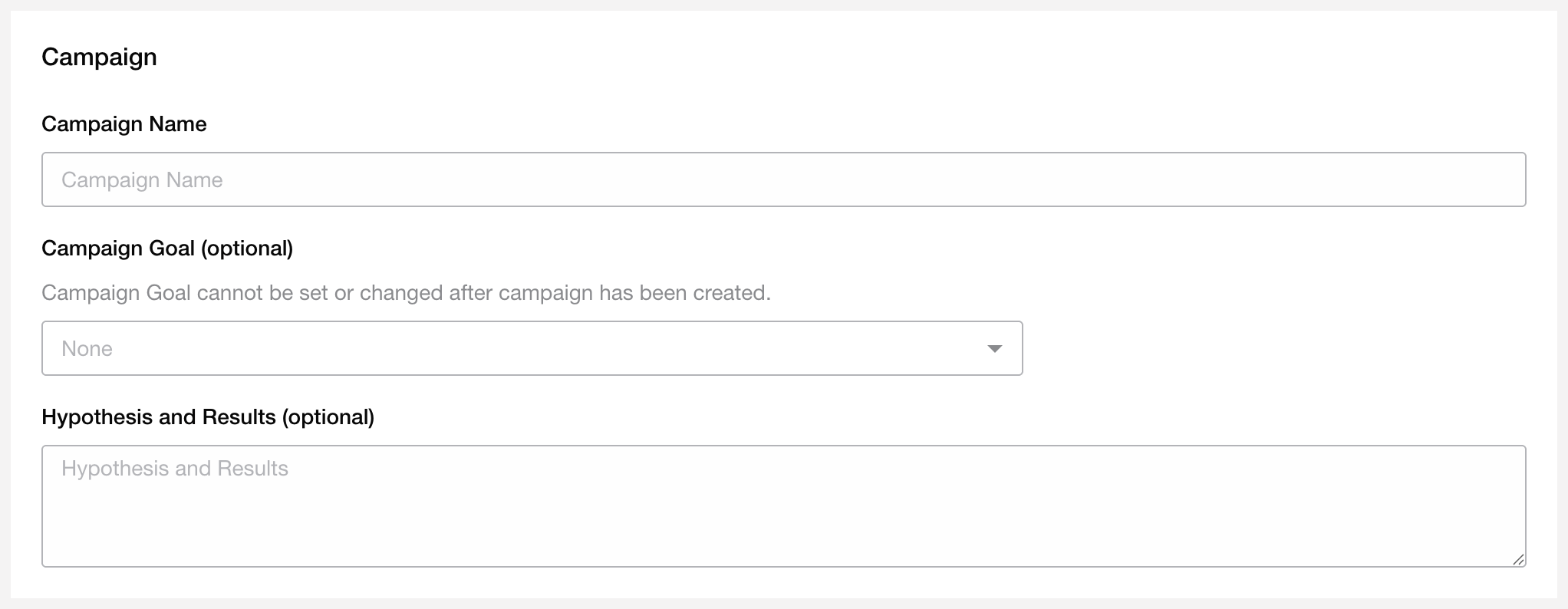Click inside the Hypothesis and Results textarea
Viewport: 1568px width, 609px height.
click(x=782, y=506)
